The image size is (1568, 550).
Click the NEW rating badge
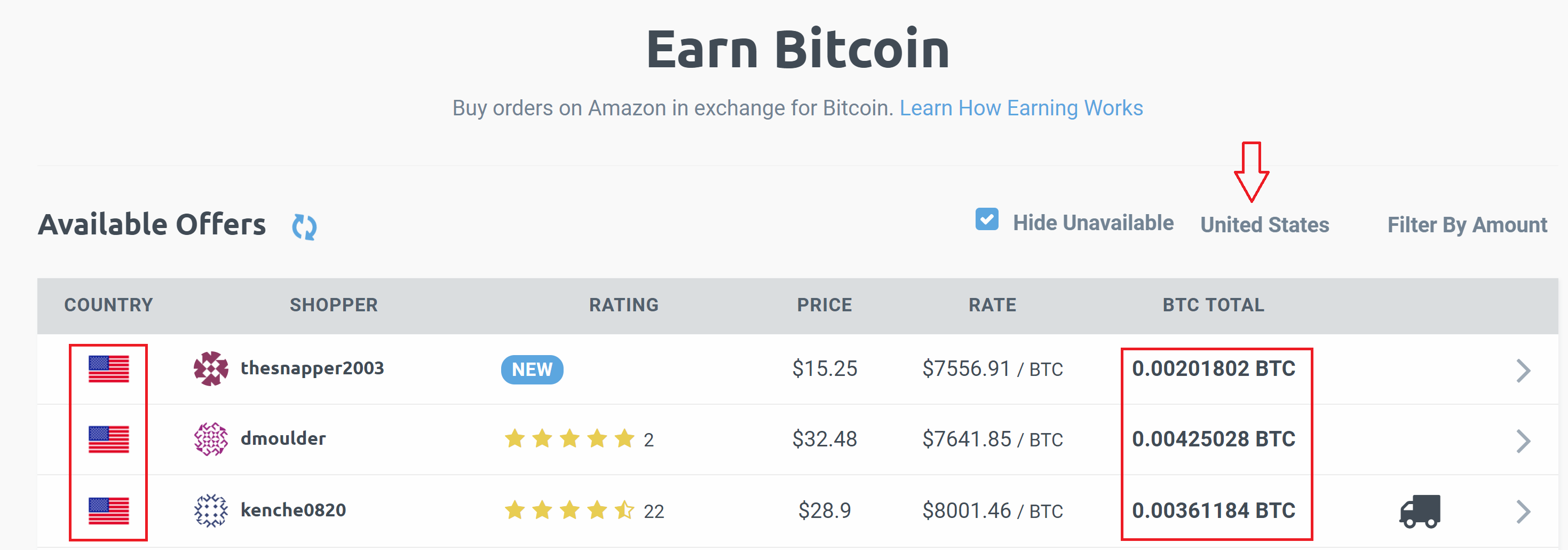click(x=532, y=369)
